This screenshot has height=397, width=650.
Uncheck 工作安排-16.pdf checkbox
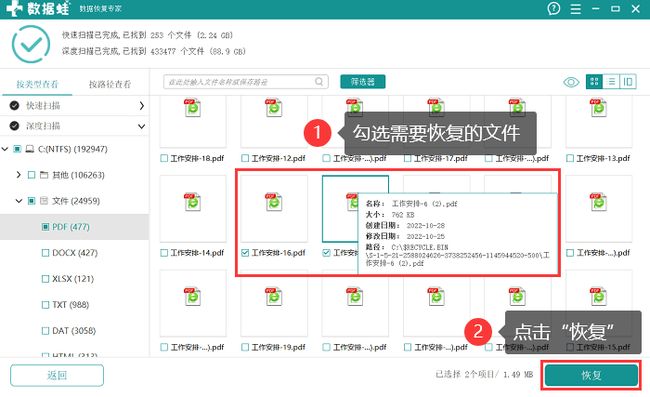[245, 253]
